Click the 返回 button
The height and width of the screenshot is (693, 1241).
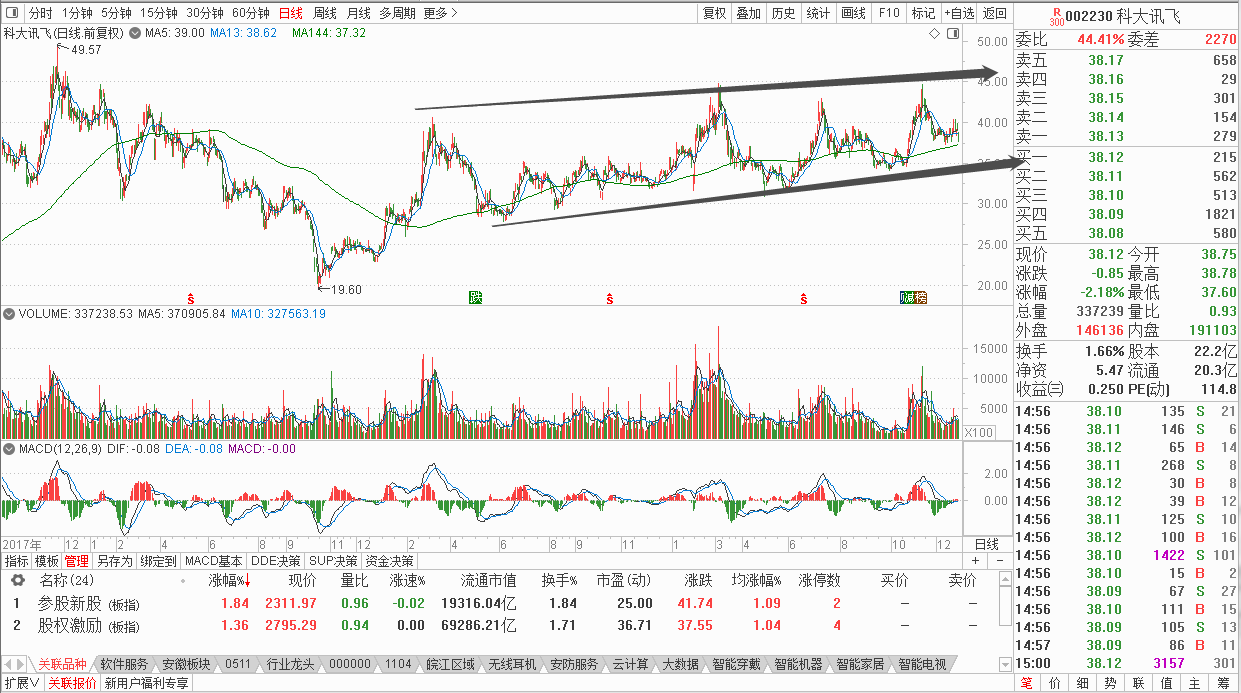[994, 13]
